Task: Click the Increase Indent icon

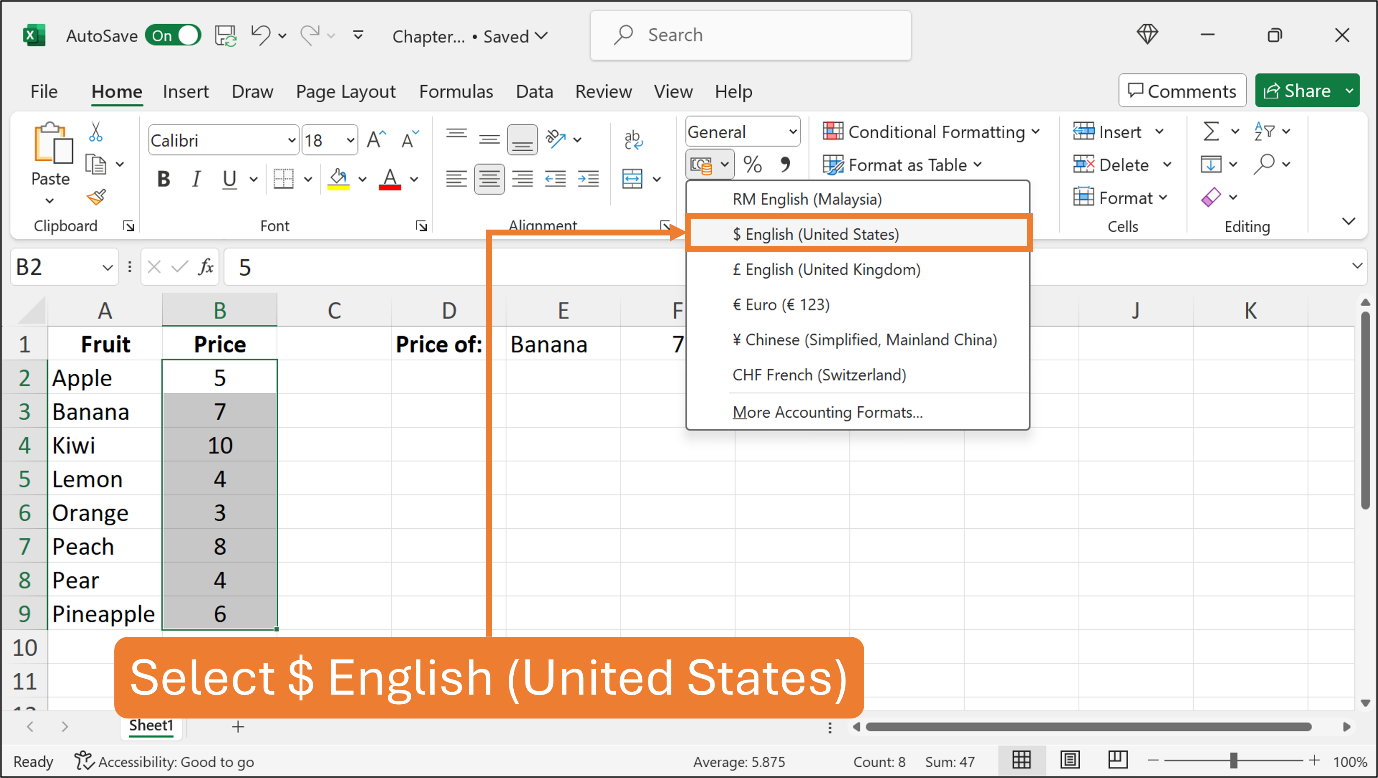Action: pyautogui.click(x=589, y=180)
